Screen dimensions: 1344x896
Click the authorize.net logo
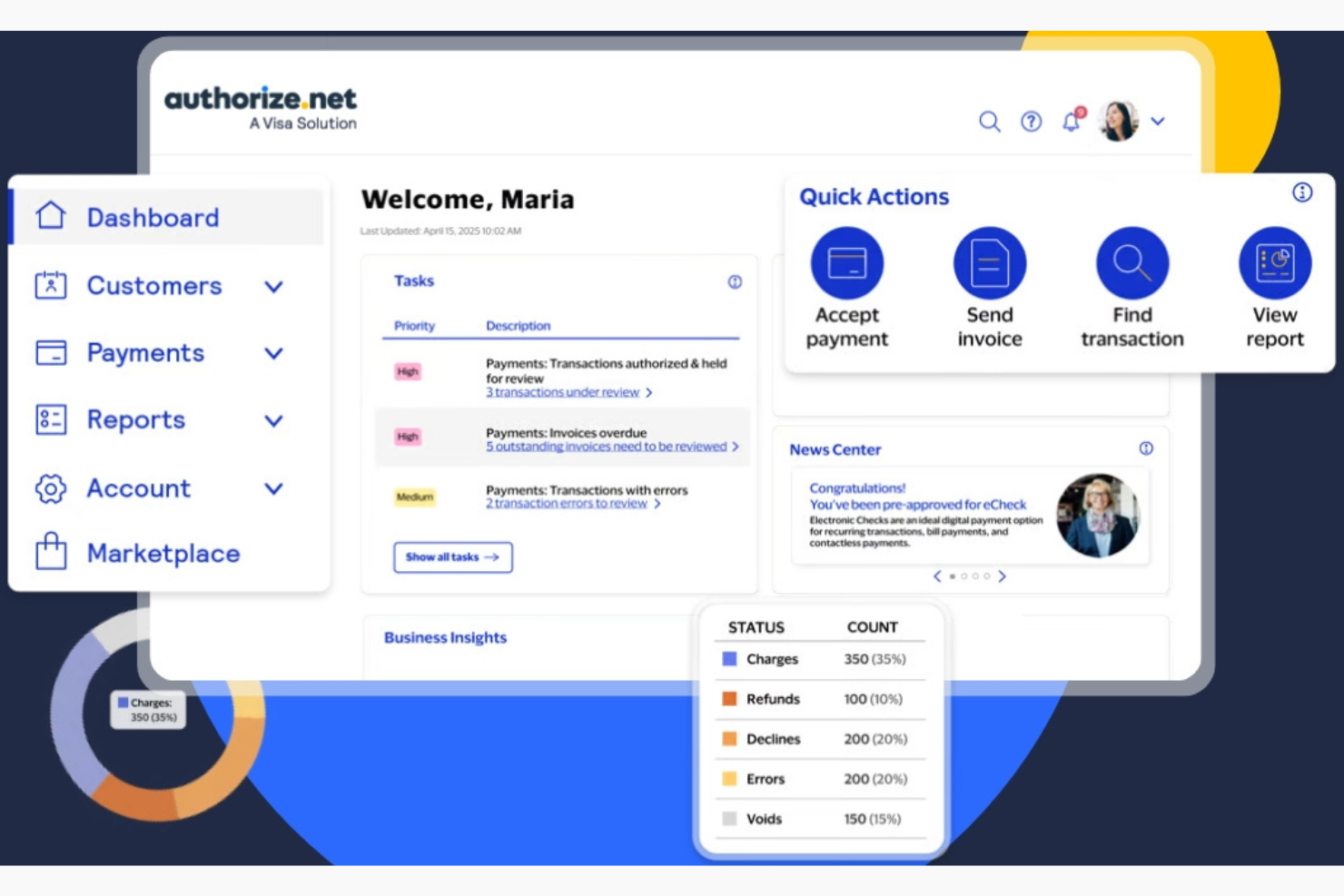261,108
